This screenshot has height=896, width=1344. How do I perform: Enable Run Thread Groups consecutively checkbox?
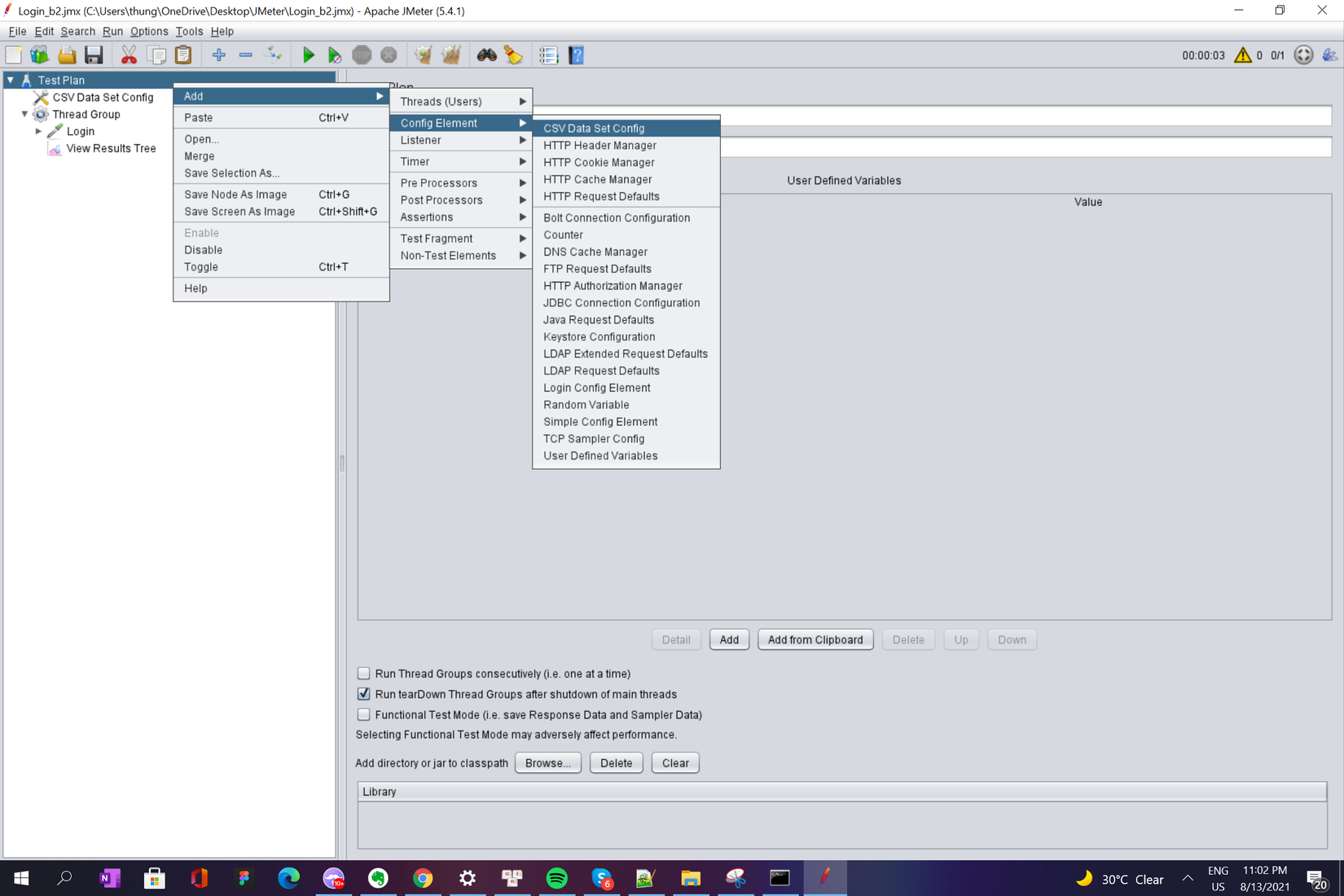363,674
